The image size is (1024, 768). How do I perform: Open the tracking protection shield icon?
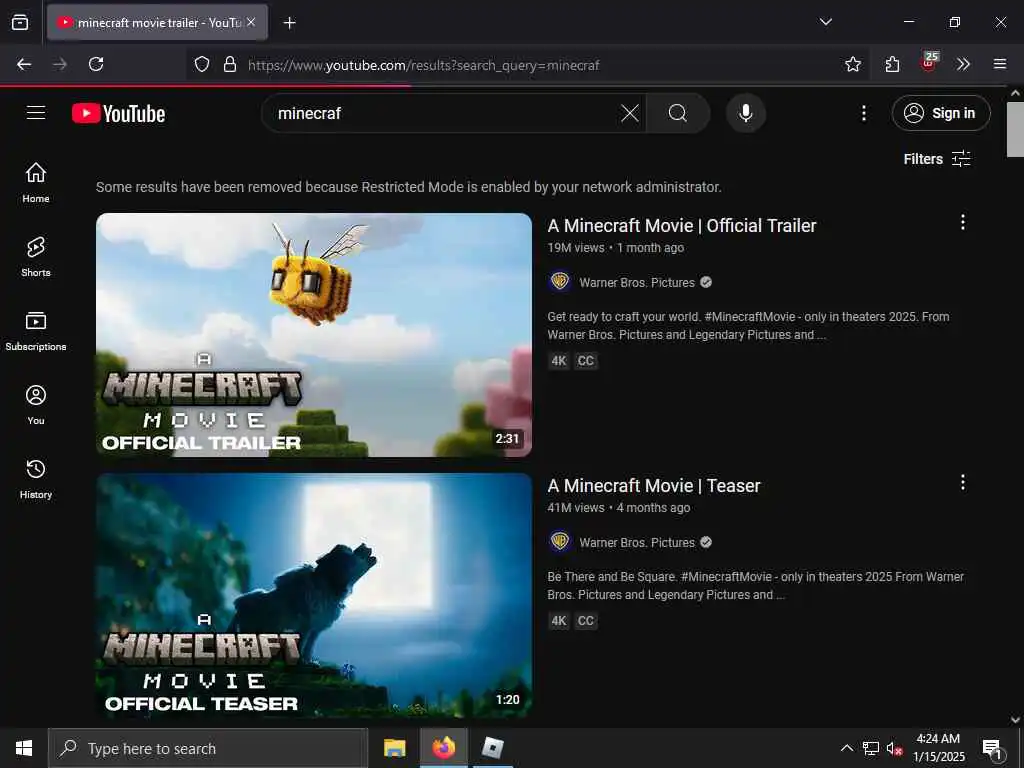(202, 64)
